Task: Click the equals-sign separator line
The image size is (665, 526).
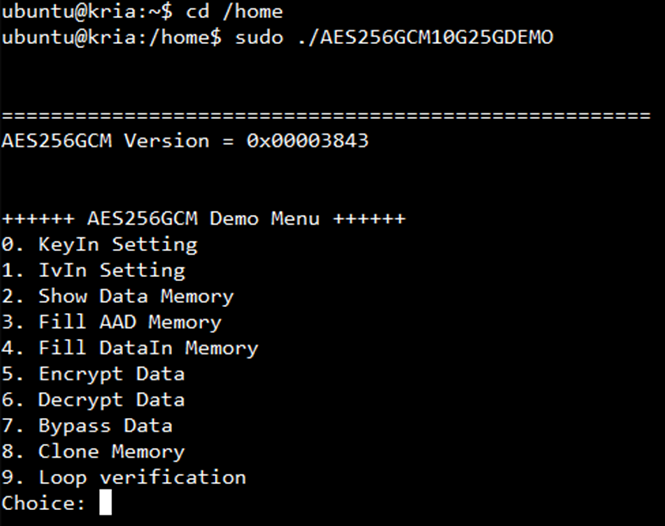Action: pyautogui.click(x=326, y=115)
